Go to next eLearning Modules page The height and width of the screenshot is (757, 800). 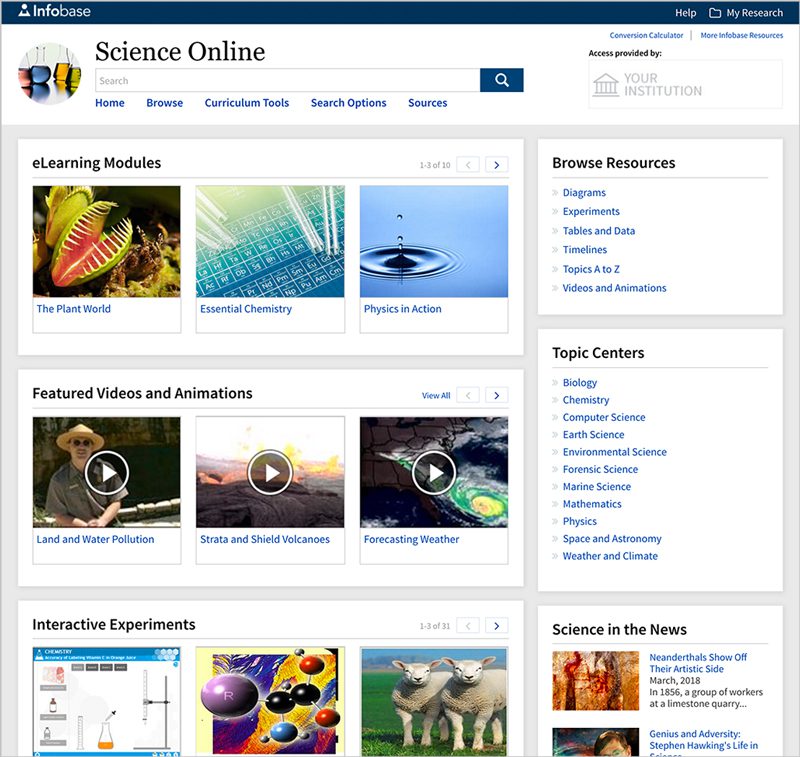click(x=496, y=165)
